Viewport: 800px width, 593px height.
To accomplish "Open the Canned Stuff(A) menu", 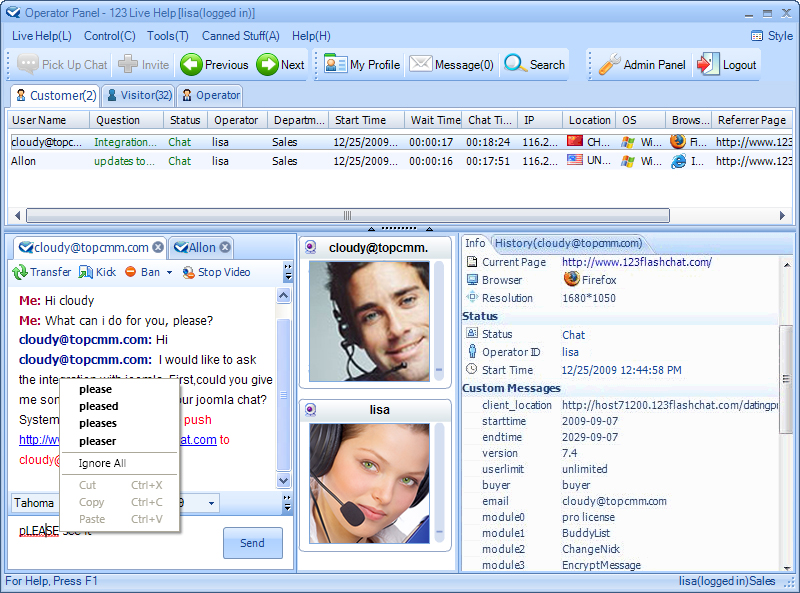I will [x=241, y=36].
